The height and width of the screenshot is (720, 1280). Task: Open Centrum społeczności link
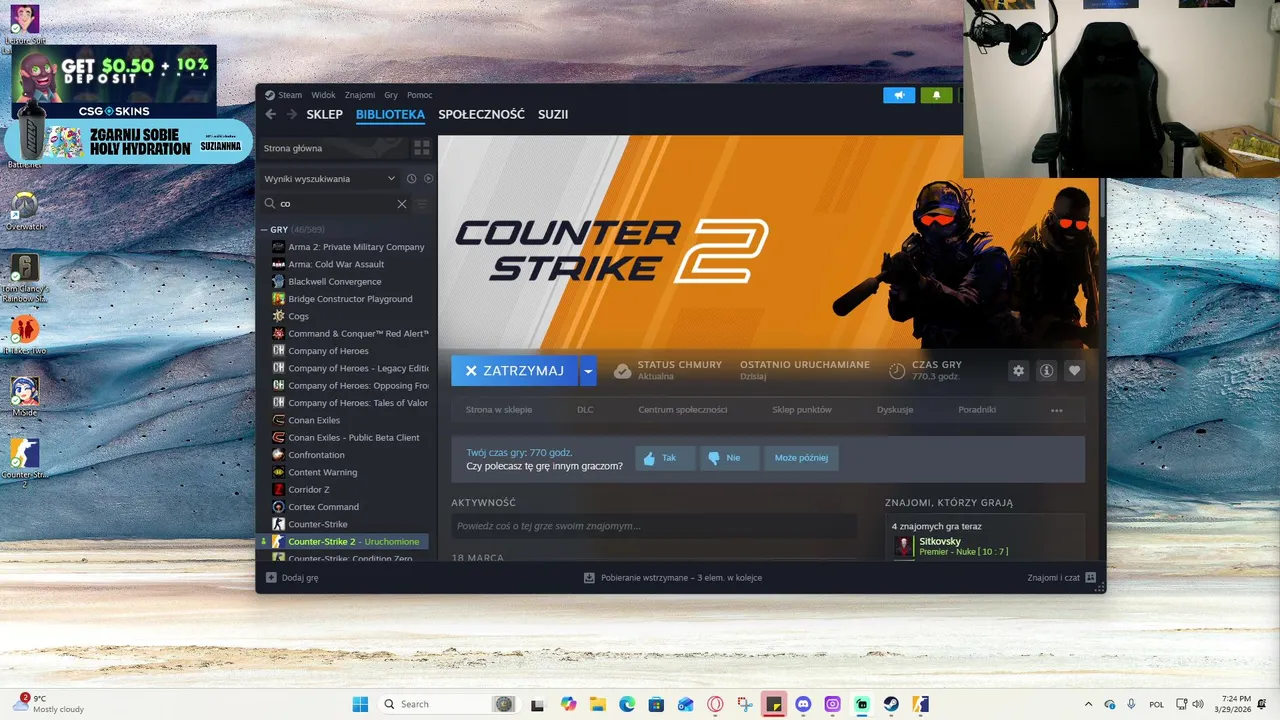pyautogui.click(x=683, y=410)
